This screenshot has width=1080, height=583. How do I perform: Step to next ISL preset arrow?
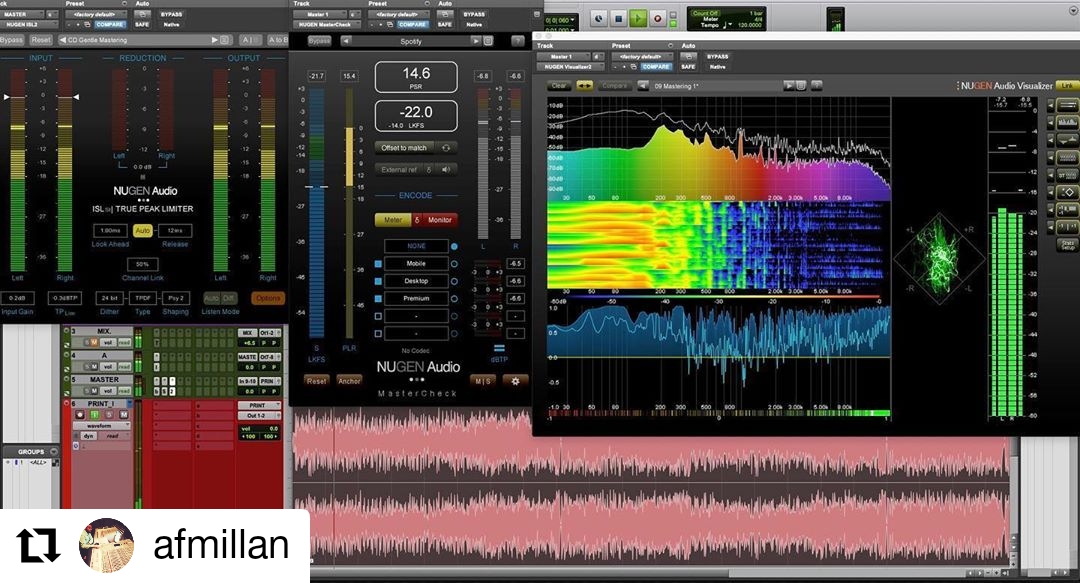coord(214,40)
